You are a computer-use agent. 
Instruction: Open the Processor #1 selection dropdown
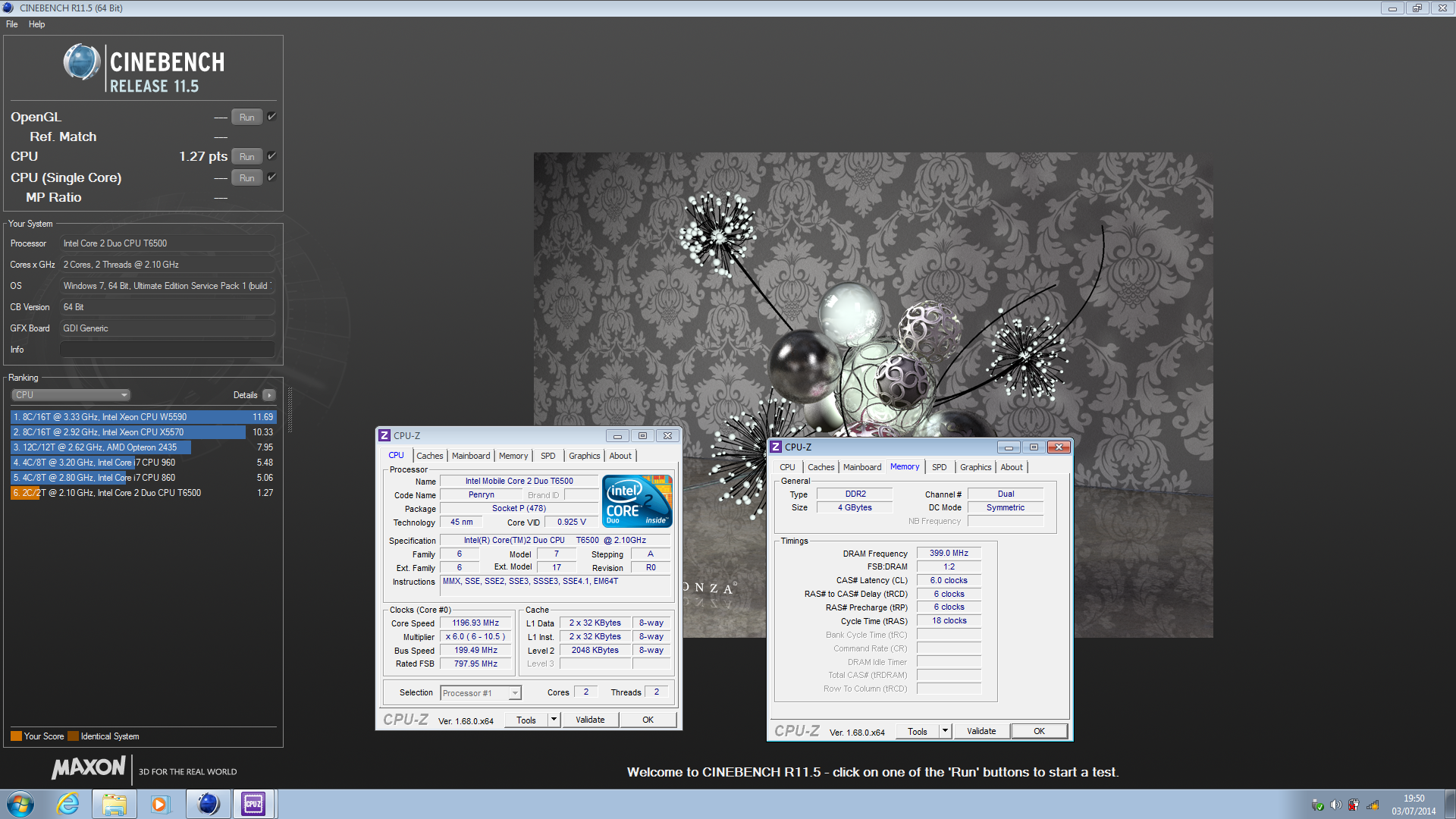[481, 693]
